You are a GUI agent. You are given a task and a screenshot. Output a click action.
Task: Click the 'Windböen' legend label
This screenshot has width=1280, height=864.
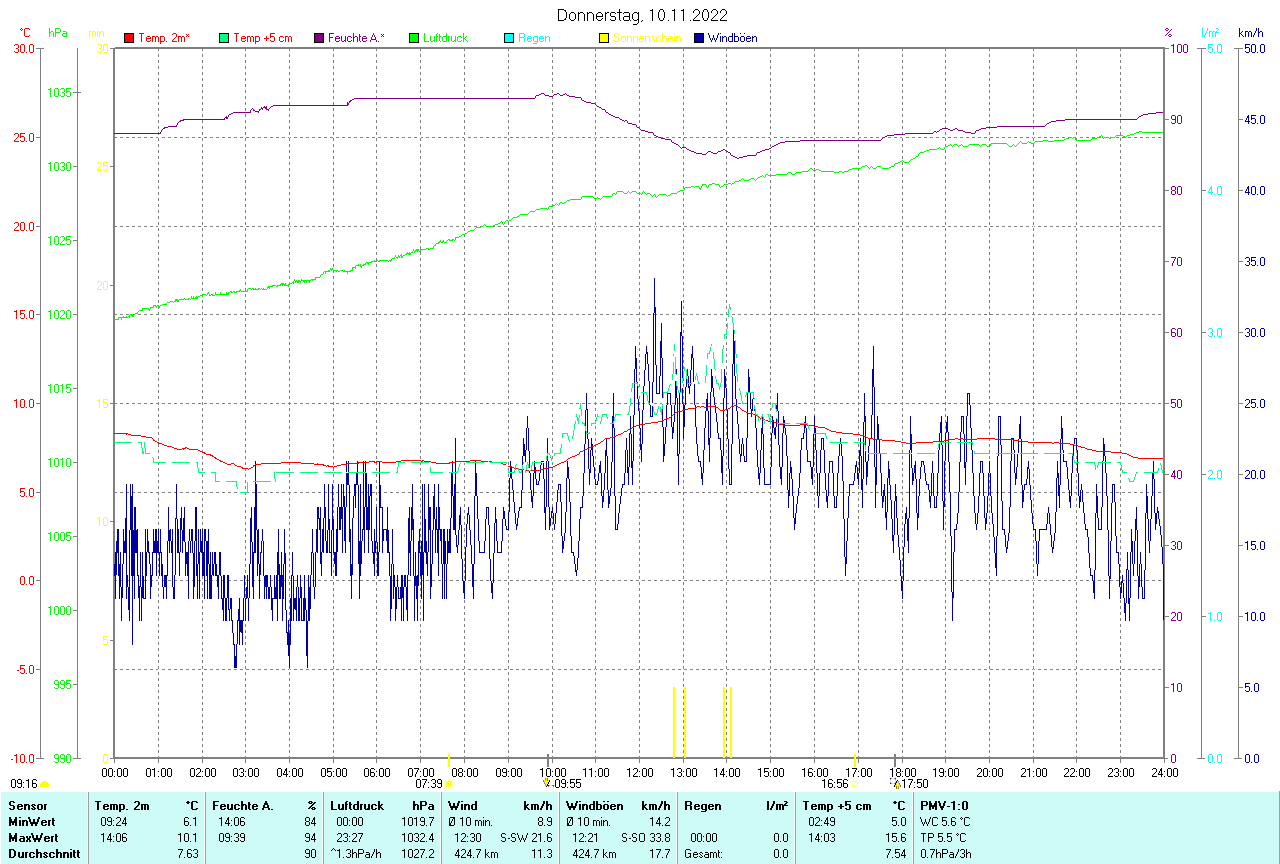tap(732, 38)
